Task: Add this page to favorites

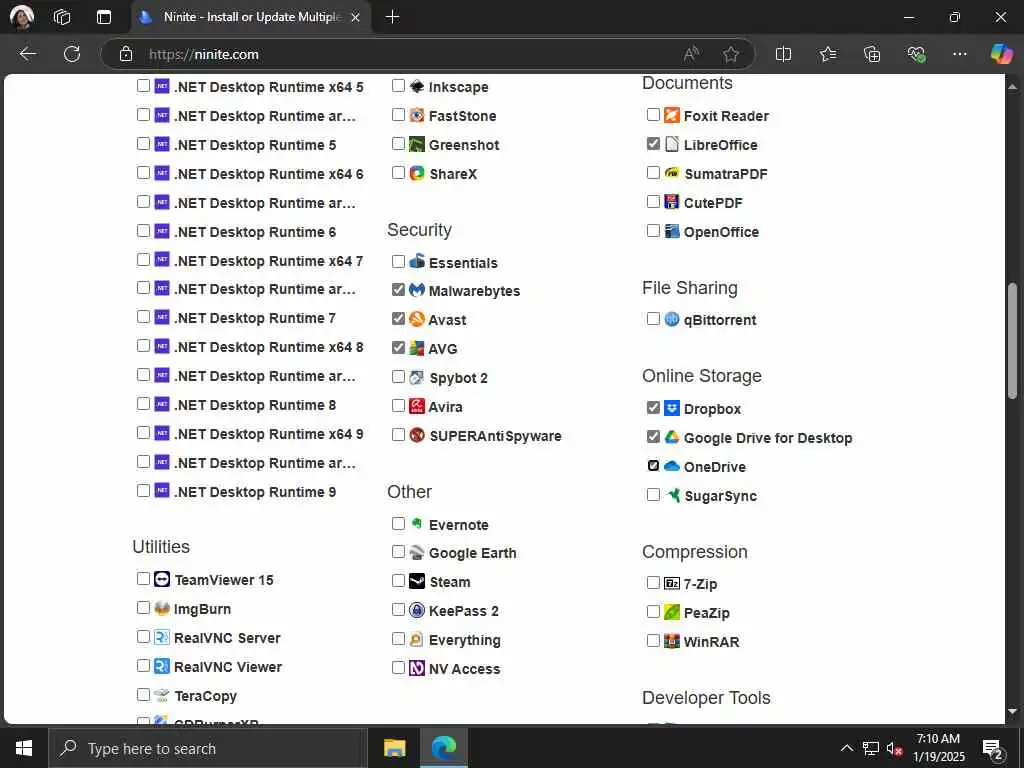Action: (731, 54)
